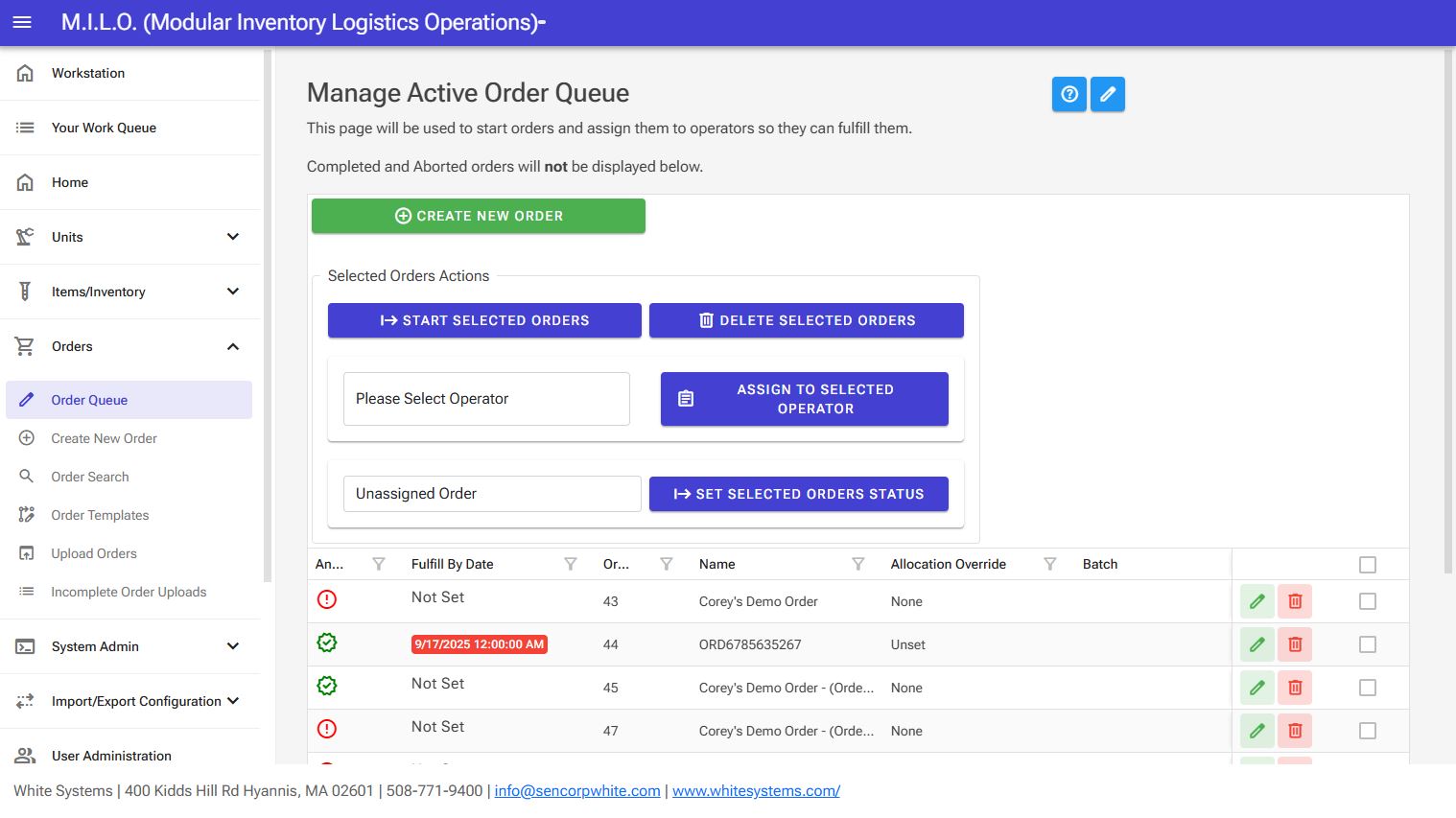The height and width of the screenshot is (818, 1456).
Task: Click the red fulfill-by date badge for order 44
Action: pos(480,643)
